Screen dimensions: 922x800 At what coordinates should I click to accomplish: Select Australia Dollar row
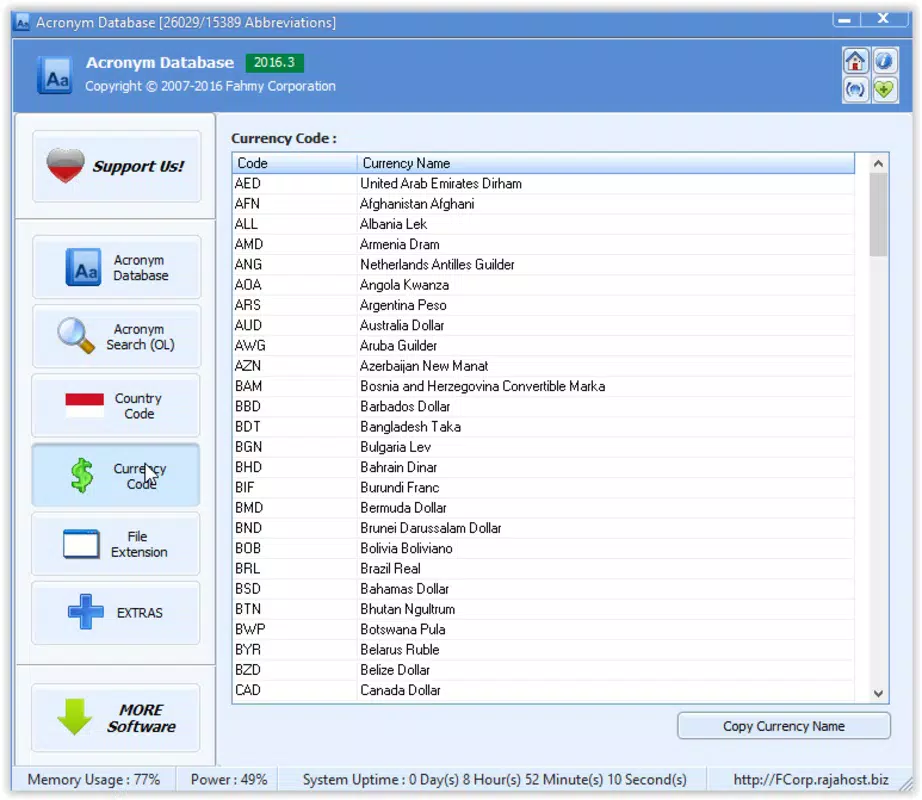click(x=543, y=325)
